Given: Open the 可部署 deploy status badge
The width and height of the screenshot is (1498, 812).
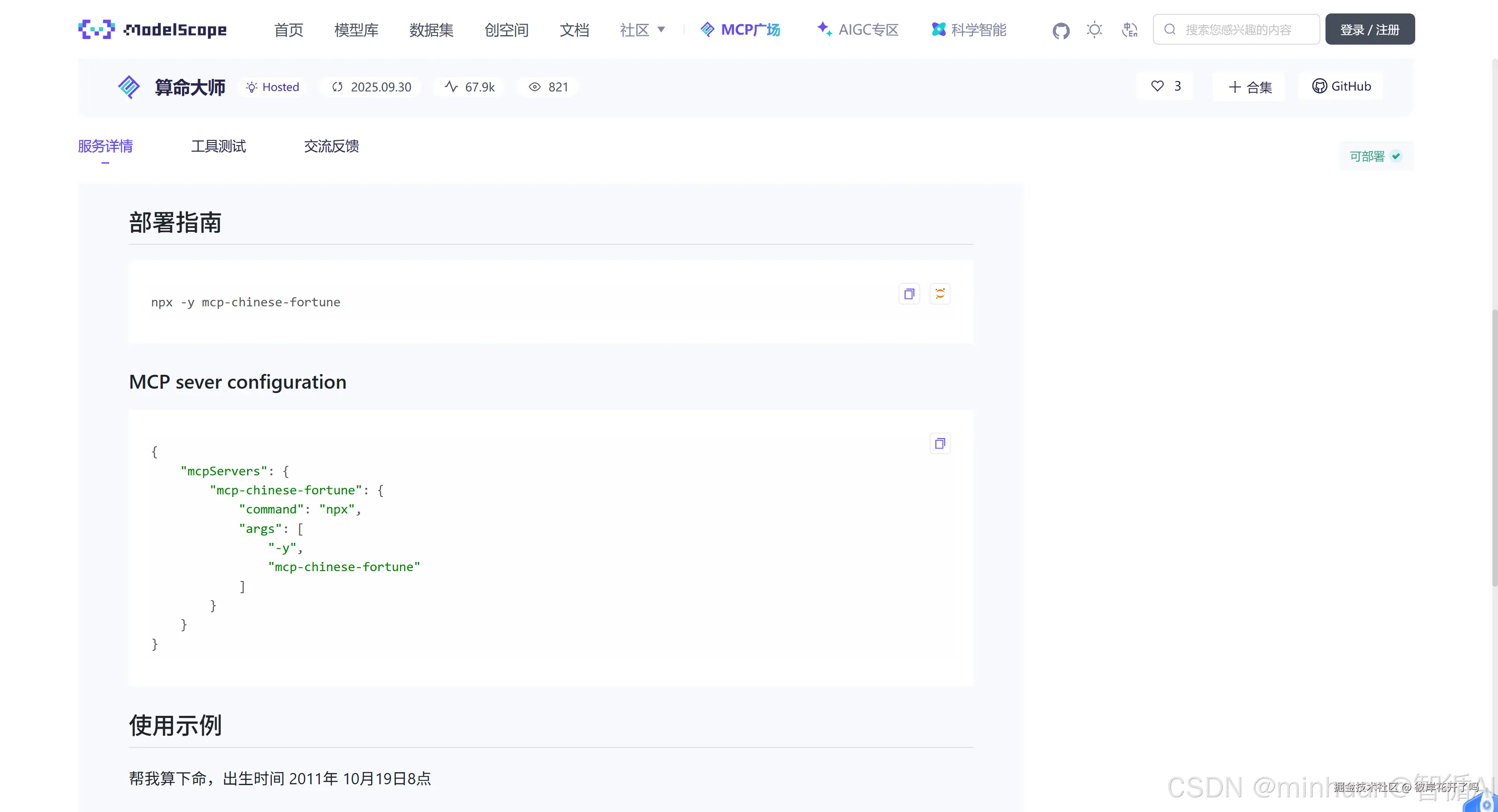Looking at the screenshot, I should point(1375,156).
